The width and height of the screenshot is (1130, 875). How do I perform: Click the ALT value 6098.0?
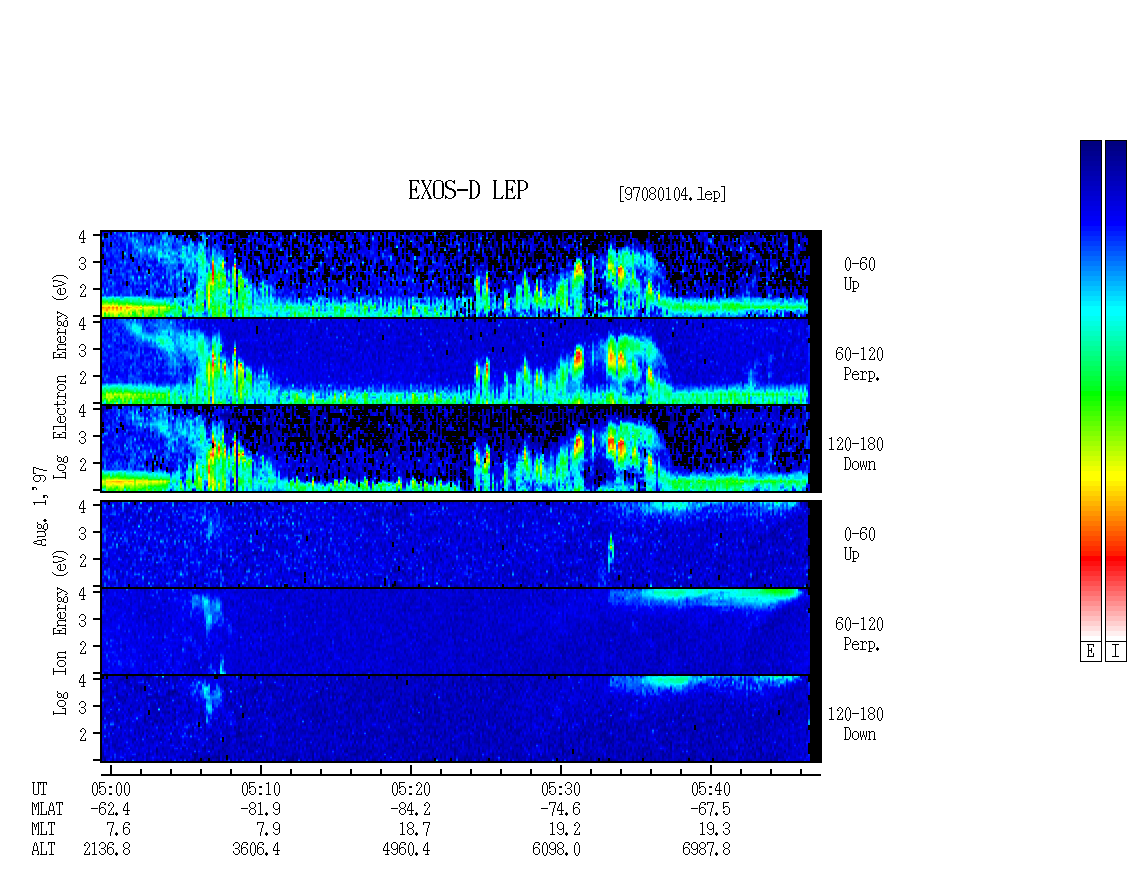coord(556,850)
